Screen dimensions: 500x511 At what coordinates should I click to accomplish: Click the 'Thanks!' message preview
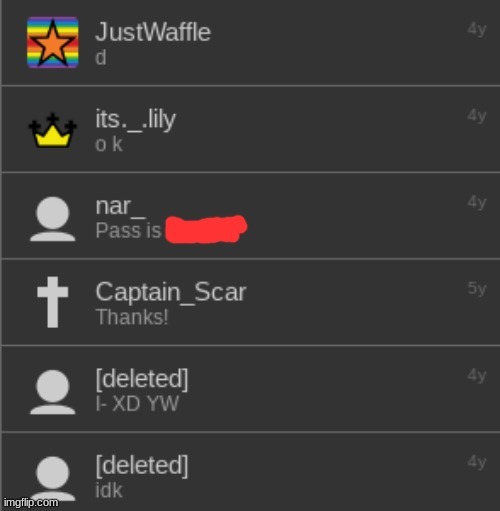132,317
